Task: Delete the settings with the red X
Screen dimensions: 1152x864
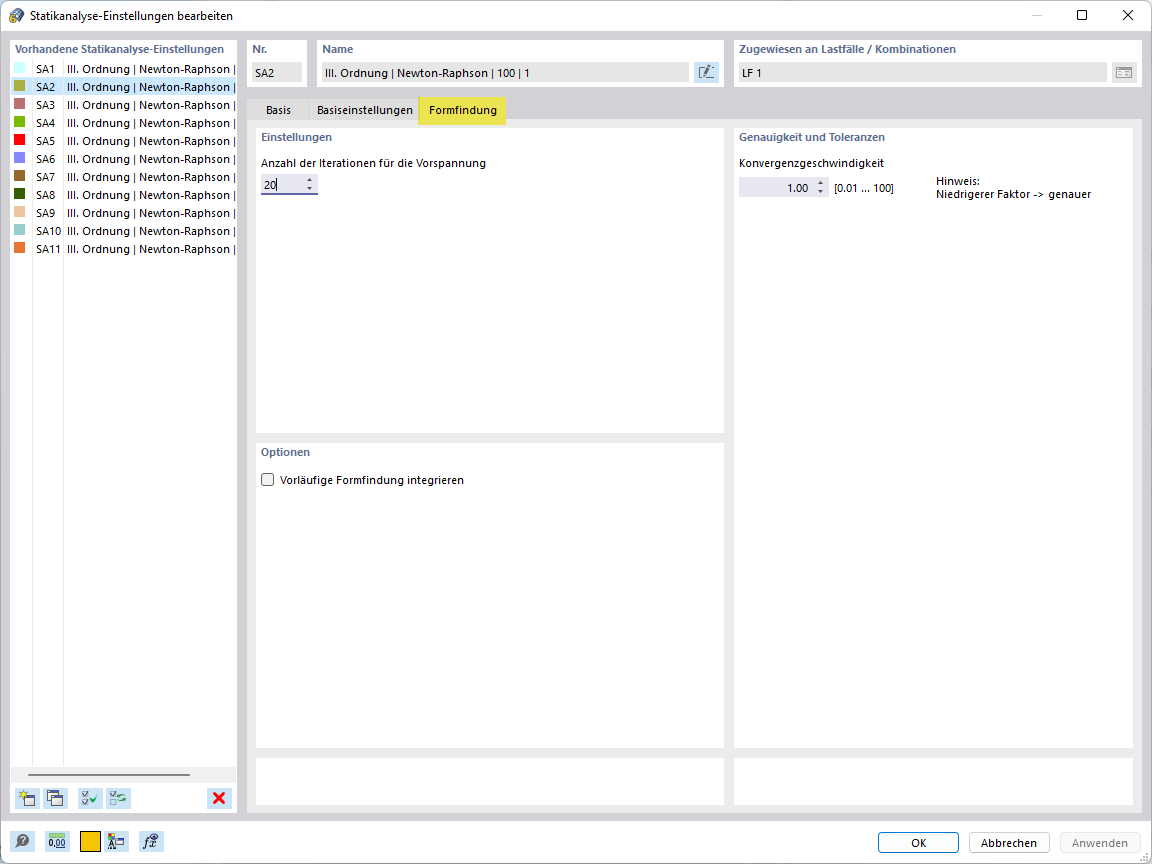Action: pos(219,798)
